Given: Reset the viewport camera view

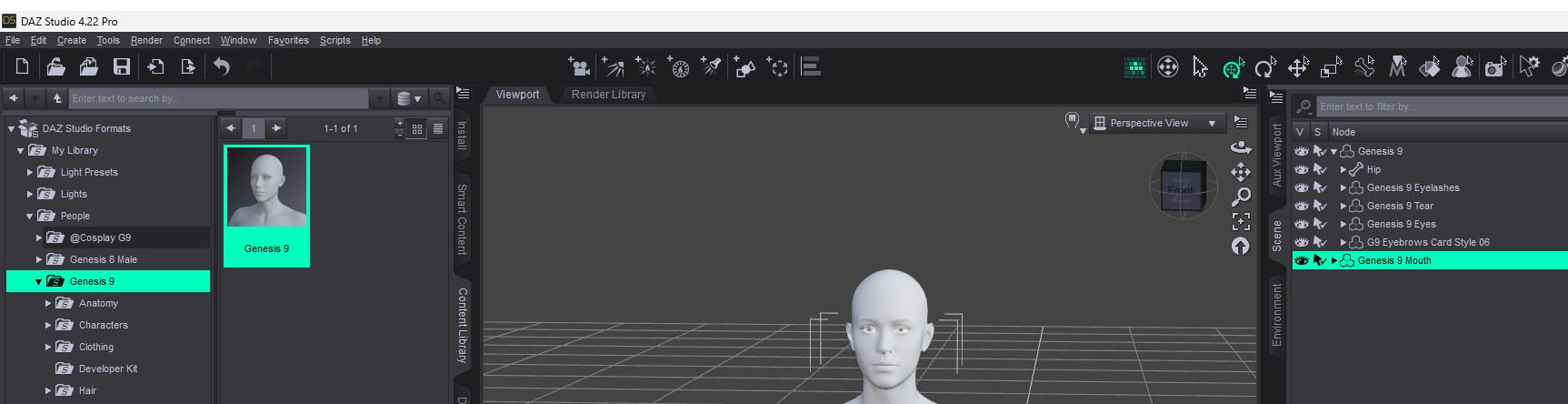Looking at the screenshot, I should pyautogui.click(x=1241, y=246).
